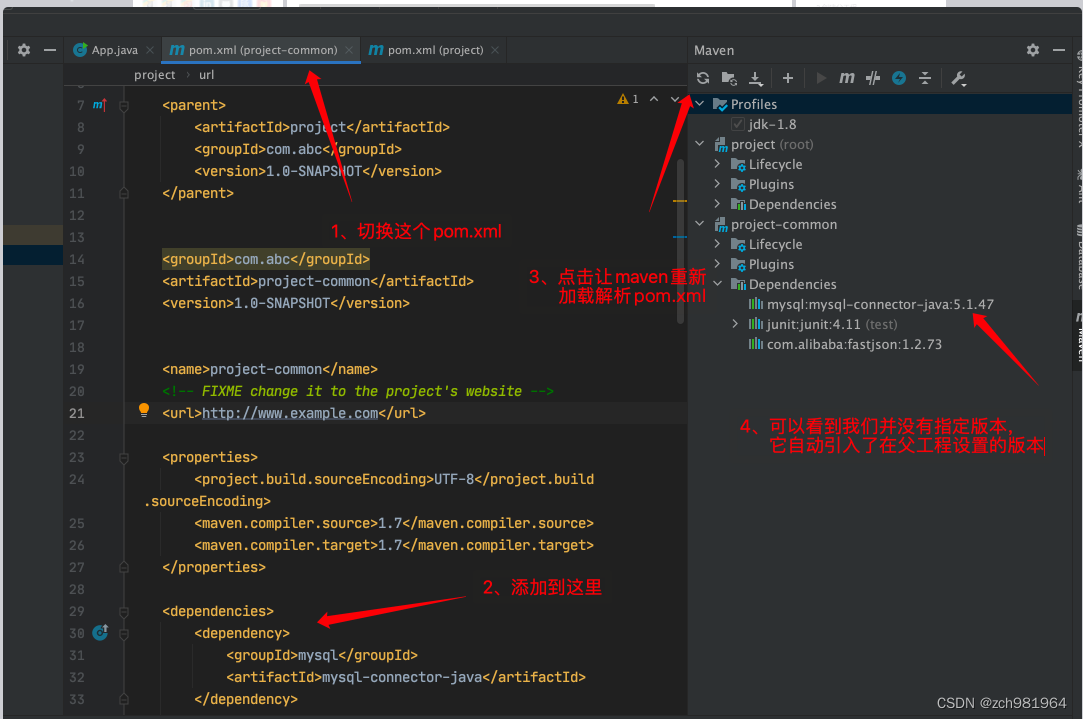This screenshot has width=1083, height=719.
Task: Click the light bulb quick-fix icon
Action: click(144, 410)
